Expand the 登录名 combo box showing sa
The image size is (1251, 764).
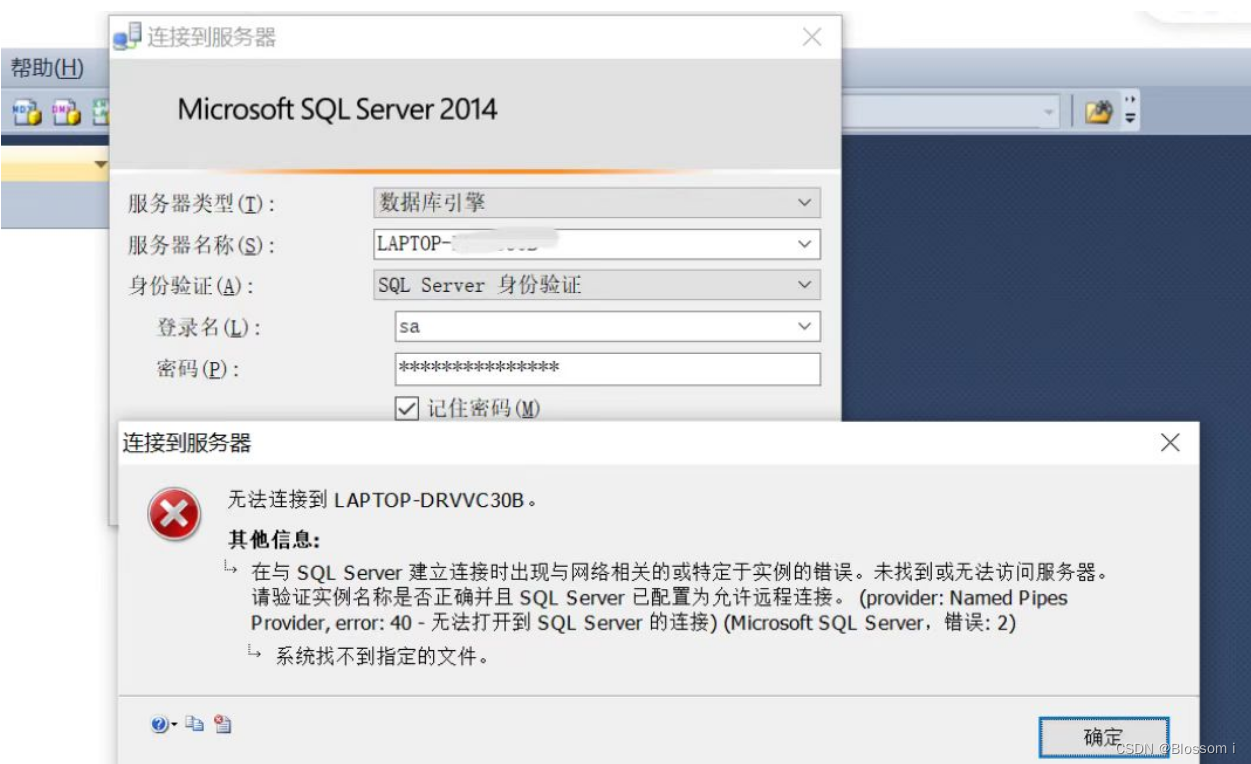pyautogui.click(x=804, y=326)
